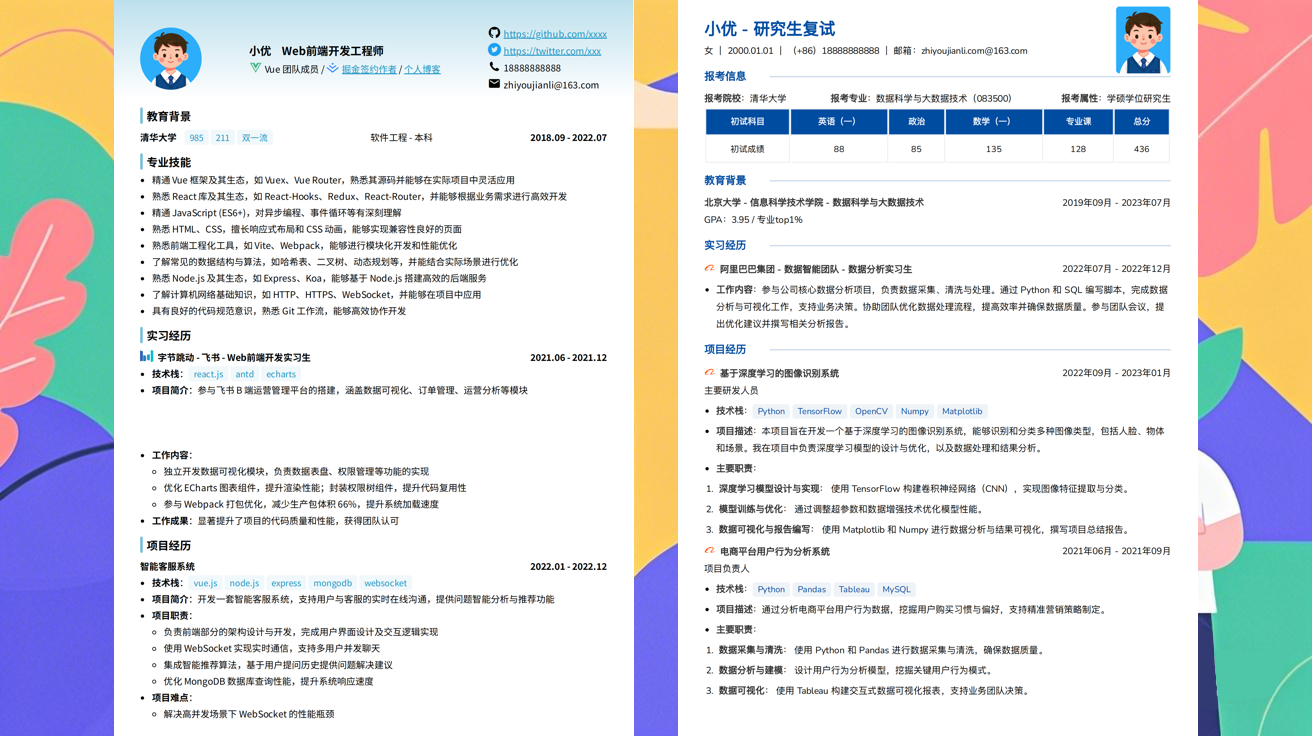Image resolution: width=1312 pixels, height=736 pixels.
Task: Click the phone icon beside 18888888888 in left resume
Action: (494, 67)
